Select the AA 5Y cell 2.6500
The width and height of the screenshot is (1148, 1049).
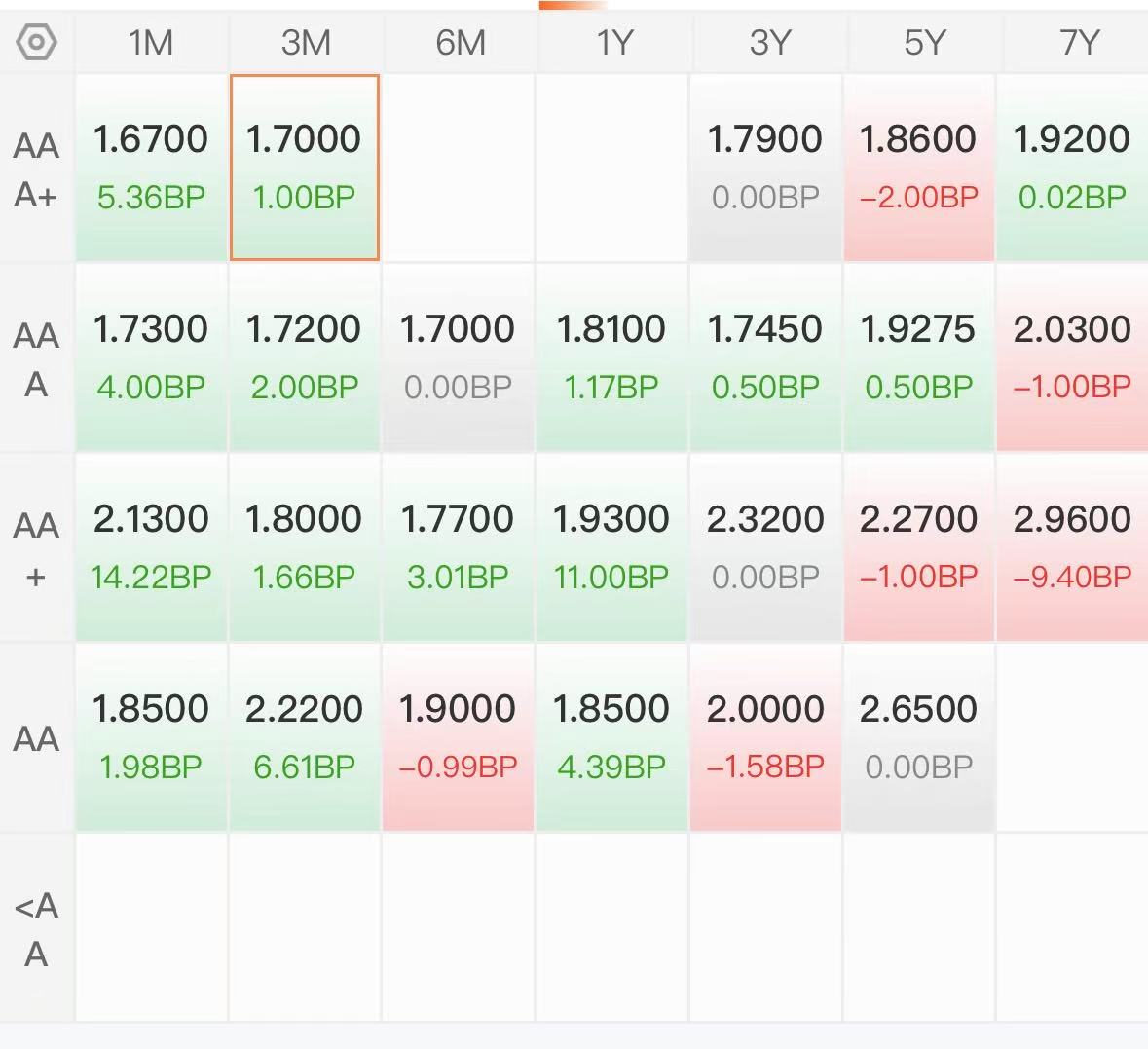click(918, 737)
